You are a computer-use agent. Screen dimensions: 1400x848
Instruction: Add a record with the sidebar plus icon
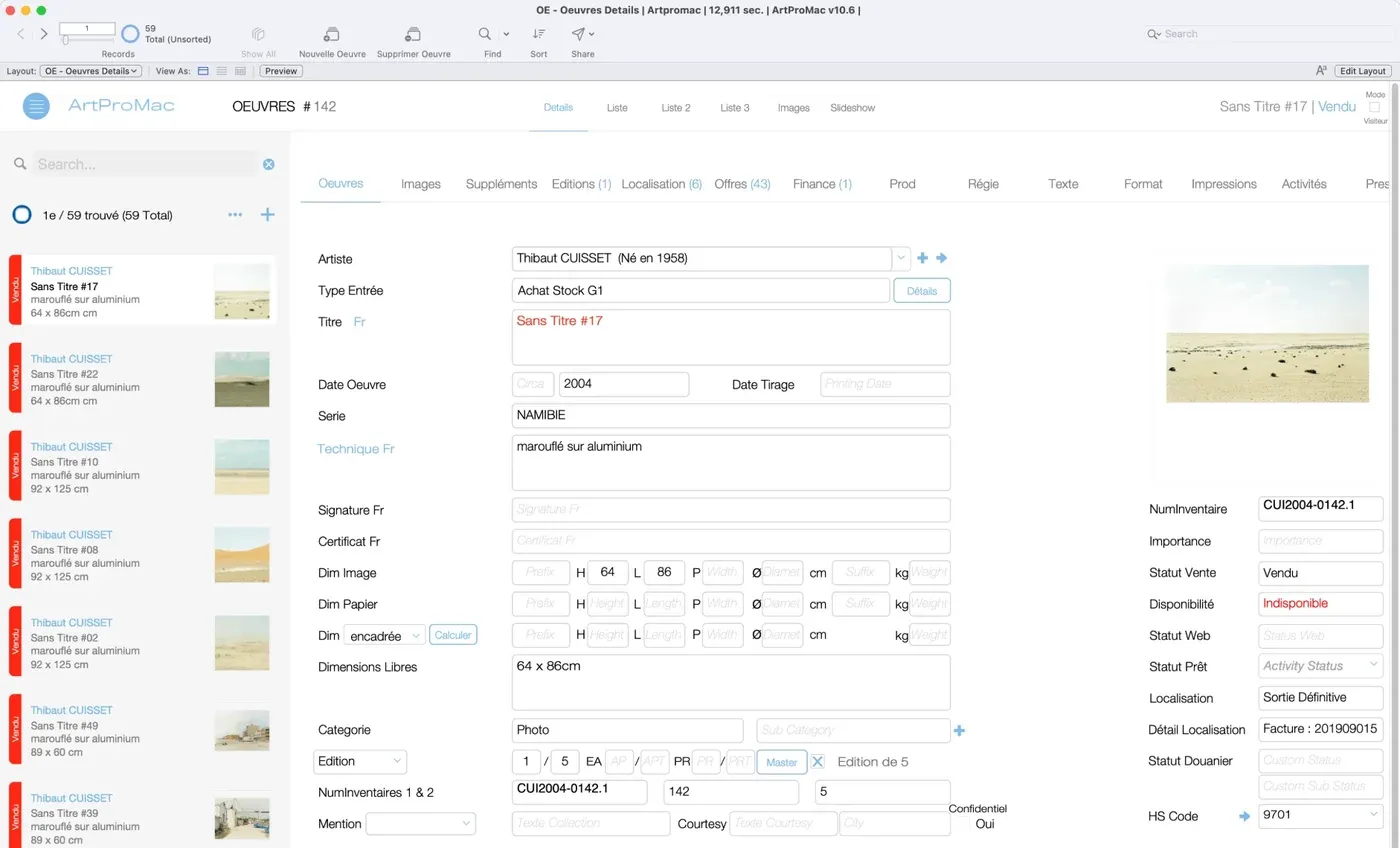pos(267,215)
